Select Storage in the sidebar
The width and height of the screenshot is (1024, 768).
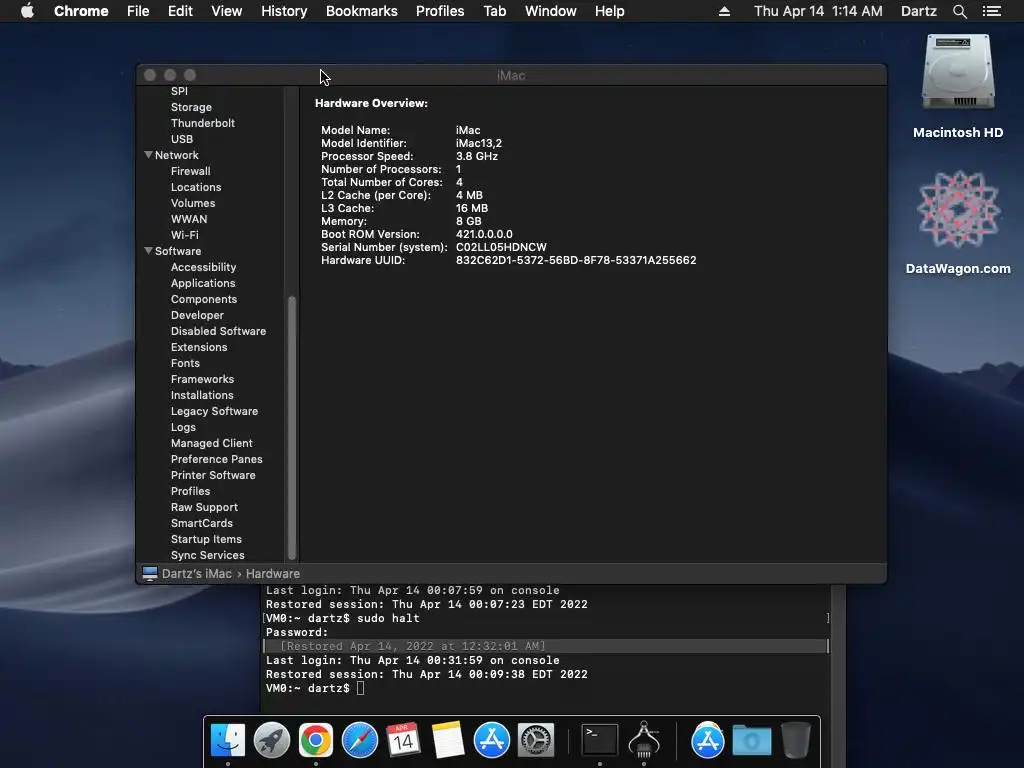pos(191,107)
